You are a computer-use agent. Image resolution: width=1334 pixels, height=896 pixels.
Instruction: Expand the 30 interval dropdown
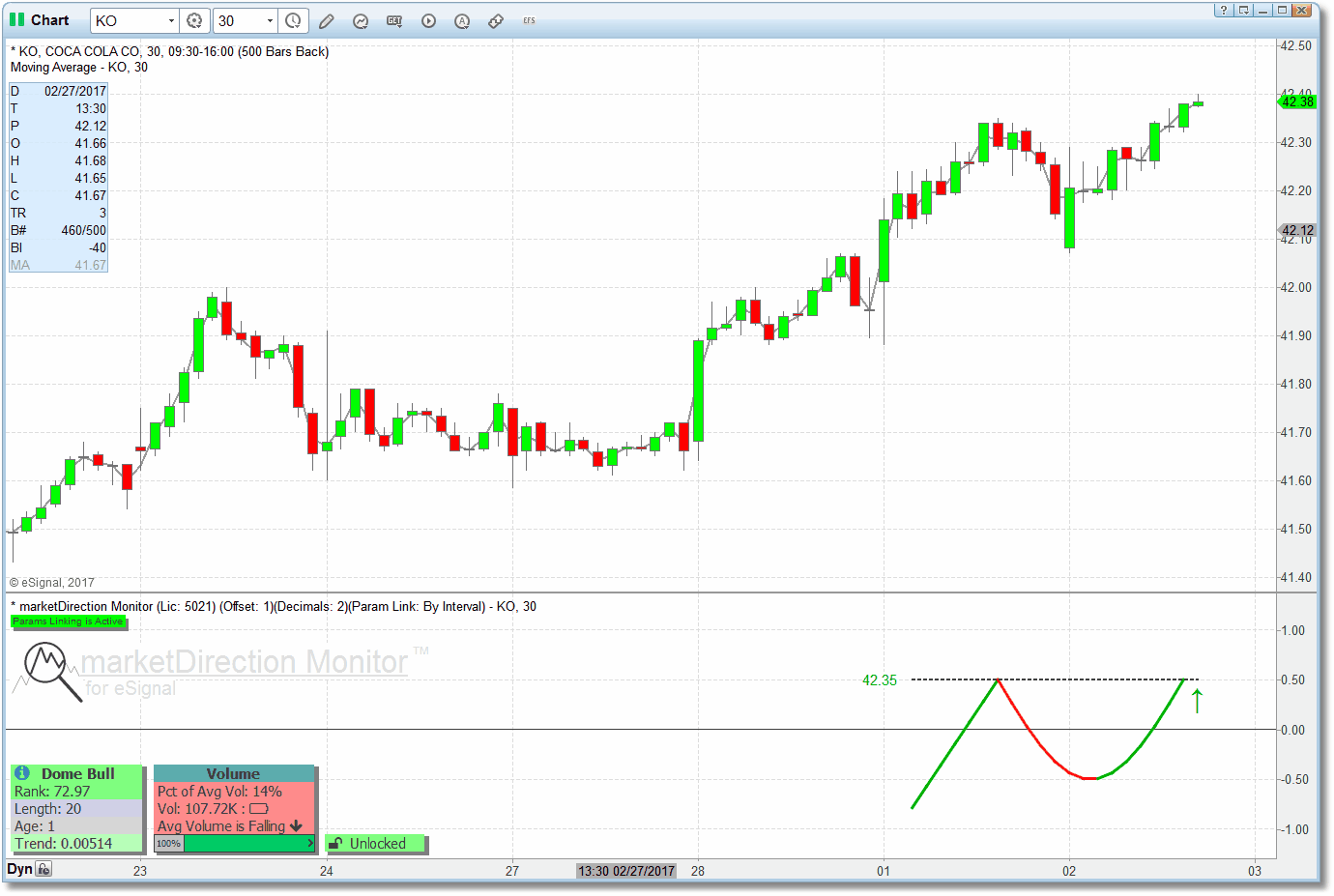[x=270, y=20]
